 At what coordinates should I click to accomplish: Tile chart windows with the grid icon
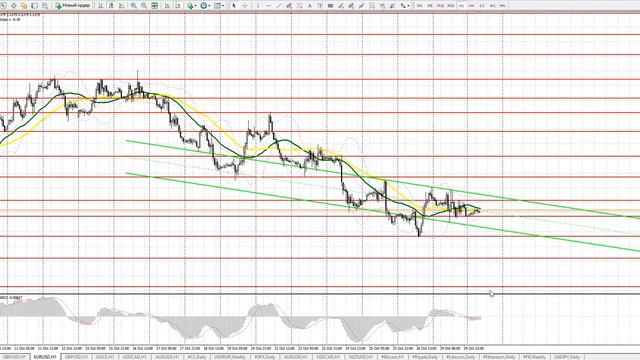tap(155, 6)
